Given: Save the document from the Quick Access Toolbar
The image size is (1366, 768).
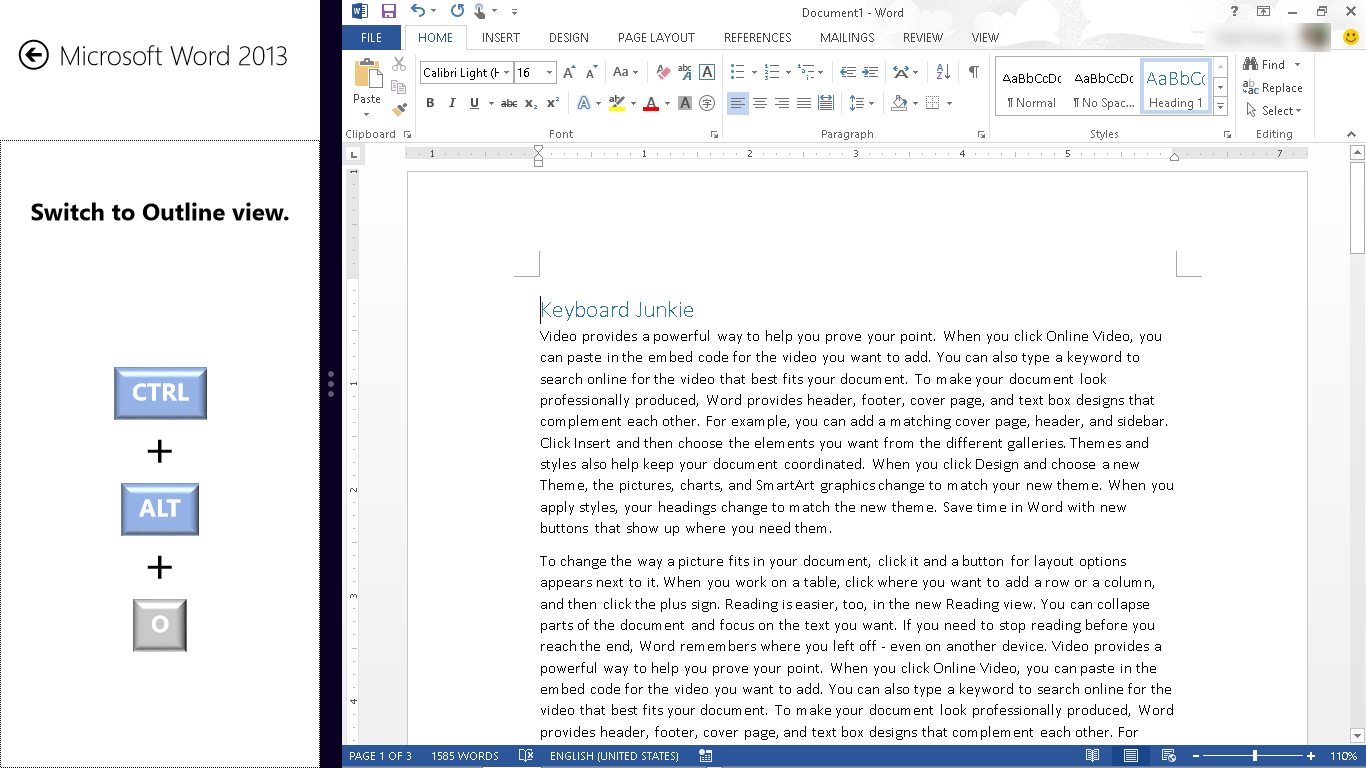Looking at the screenshot, I should pos(388,12).
